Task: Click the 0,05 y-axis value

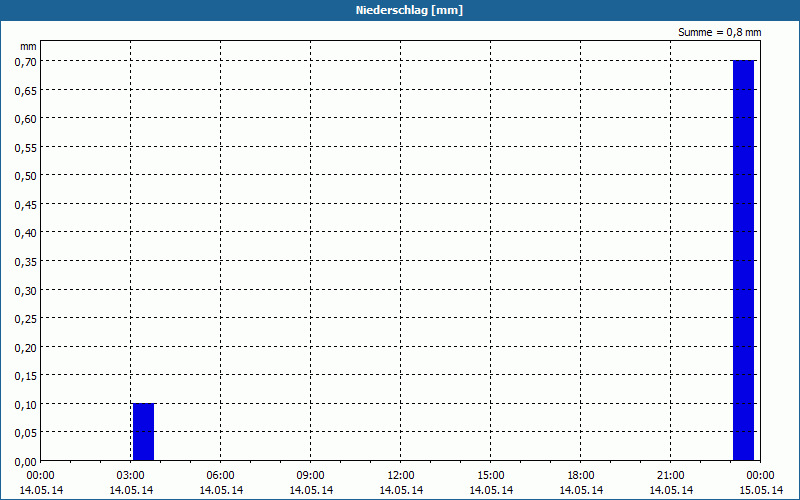Action: point(26,434)
